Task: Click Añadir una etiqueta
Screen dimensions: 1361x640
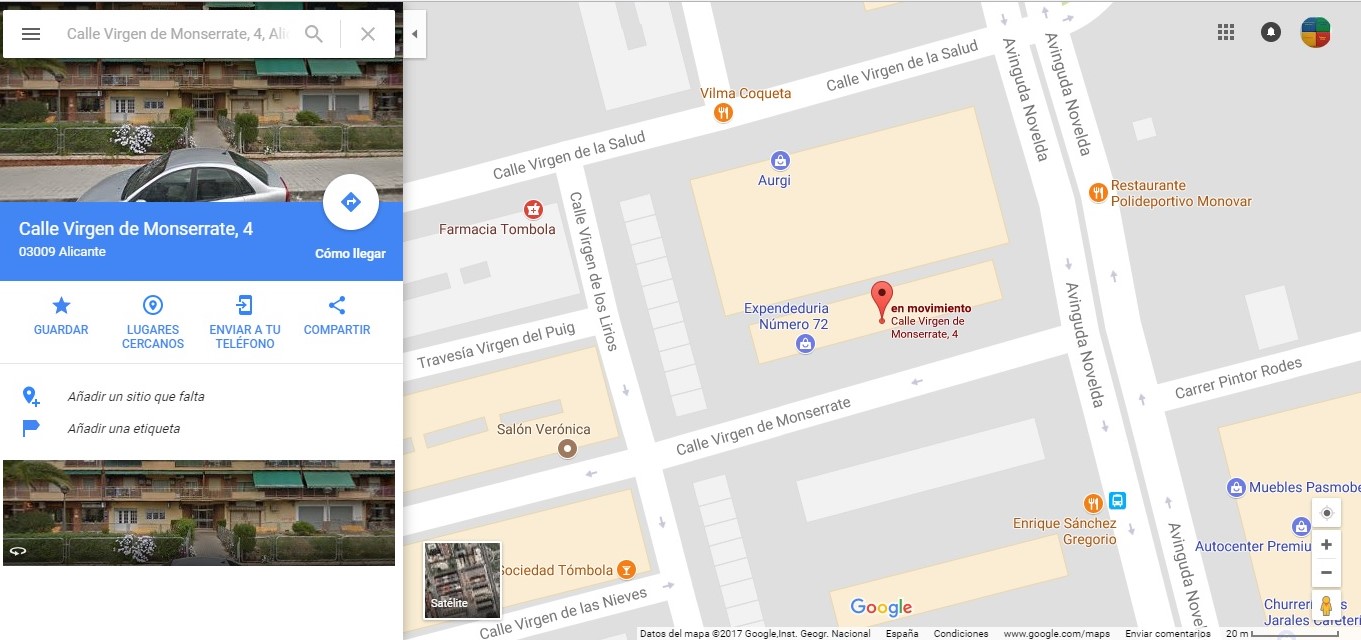Action: coord(124,429)
